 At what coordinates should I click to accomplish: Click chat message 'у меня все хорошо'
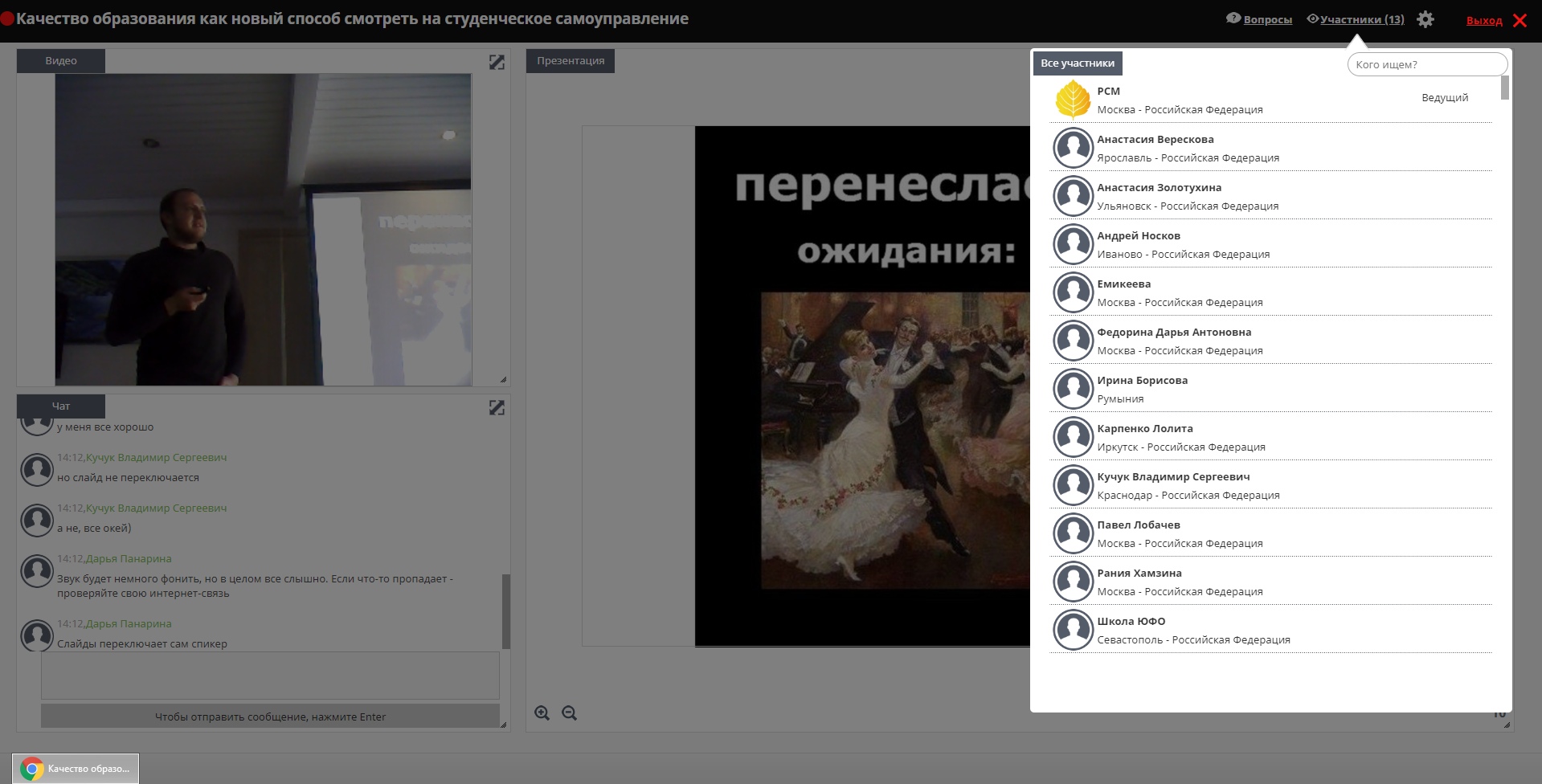(x=105, y=427)
